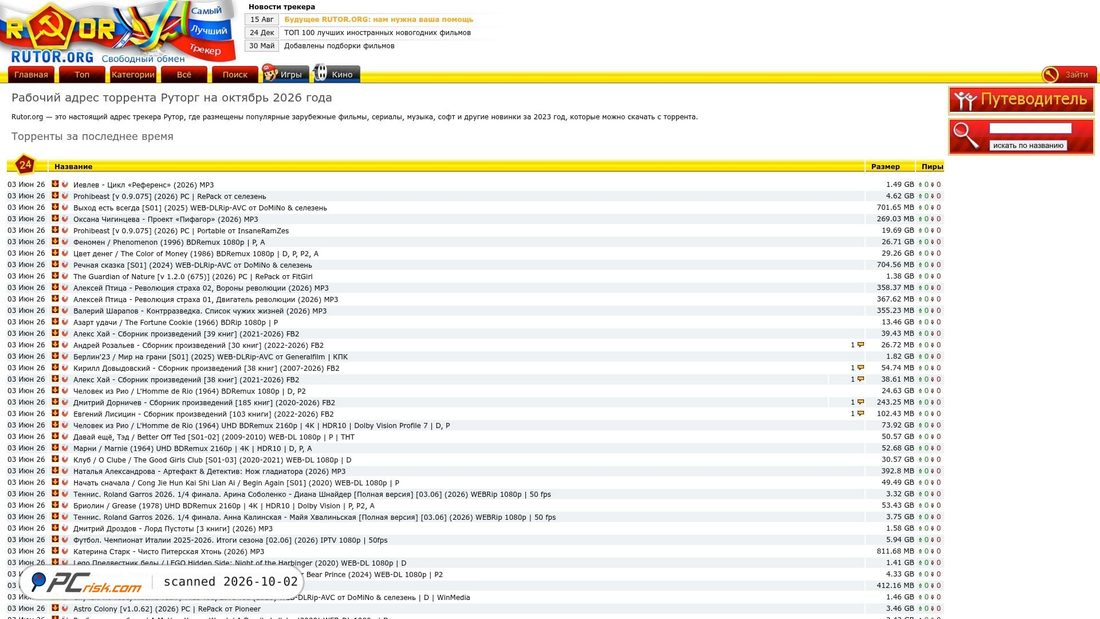Open the Всё menu tab
This screenshot has height=619, width=1100.
point(184,74)
